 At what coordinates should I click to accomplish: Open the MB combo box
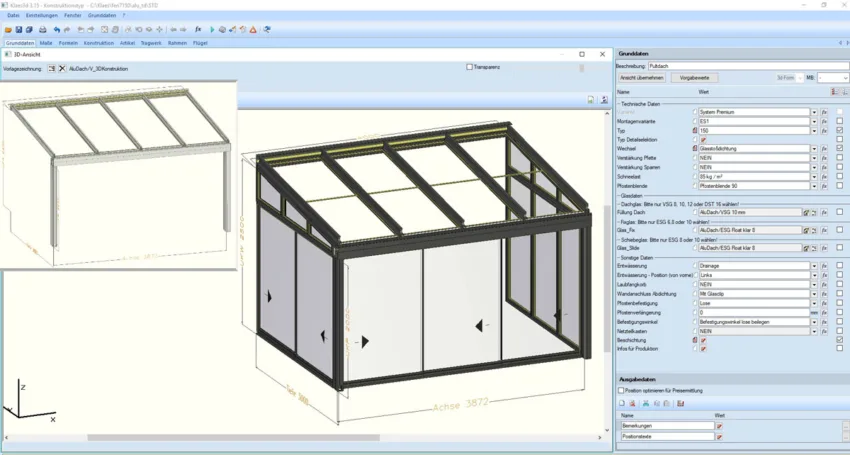(833, 78)
